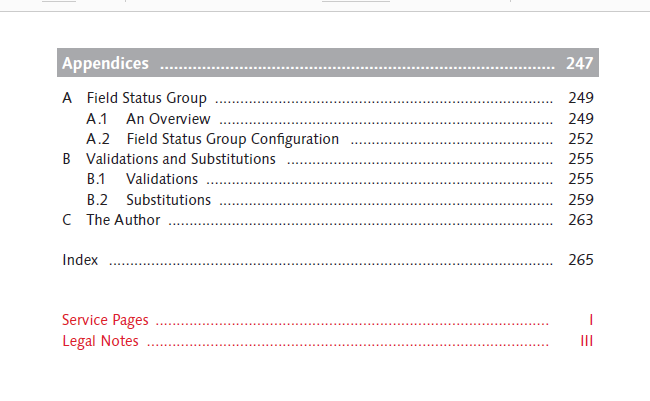Click the B.1 Validations entry

142,179
